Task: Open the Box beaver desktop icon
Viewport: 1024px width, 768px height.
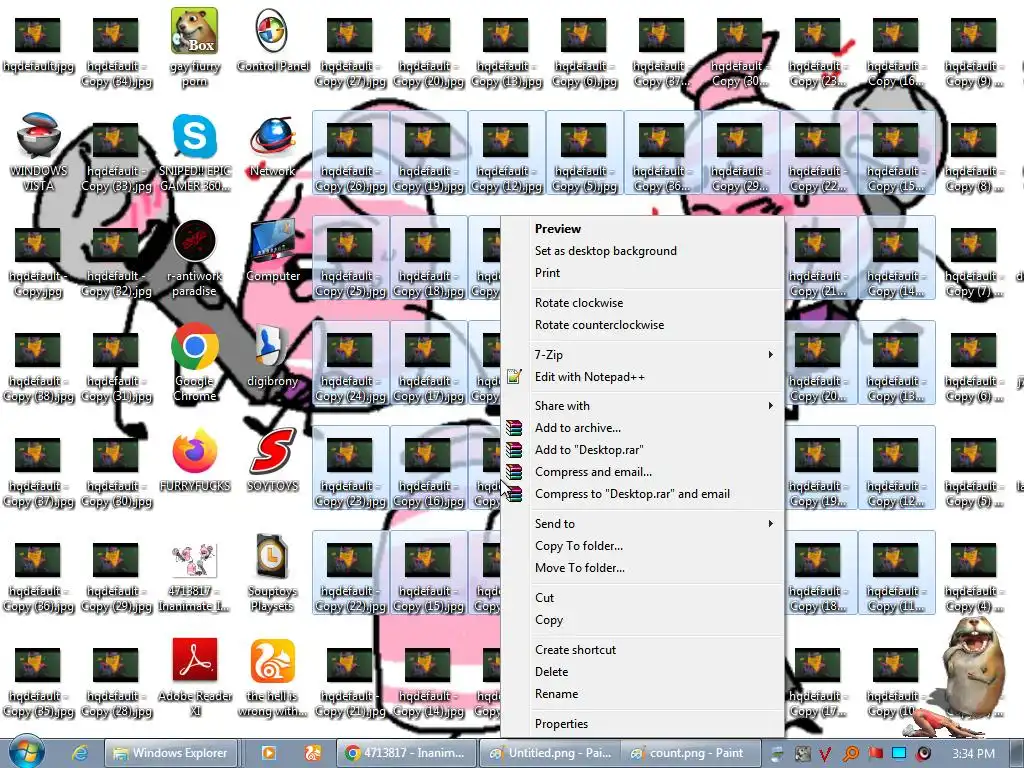Action: 195,48
